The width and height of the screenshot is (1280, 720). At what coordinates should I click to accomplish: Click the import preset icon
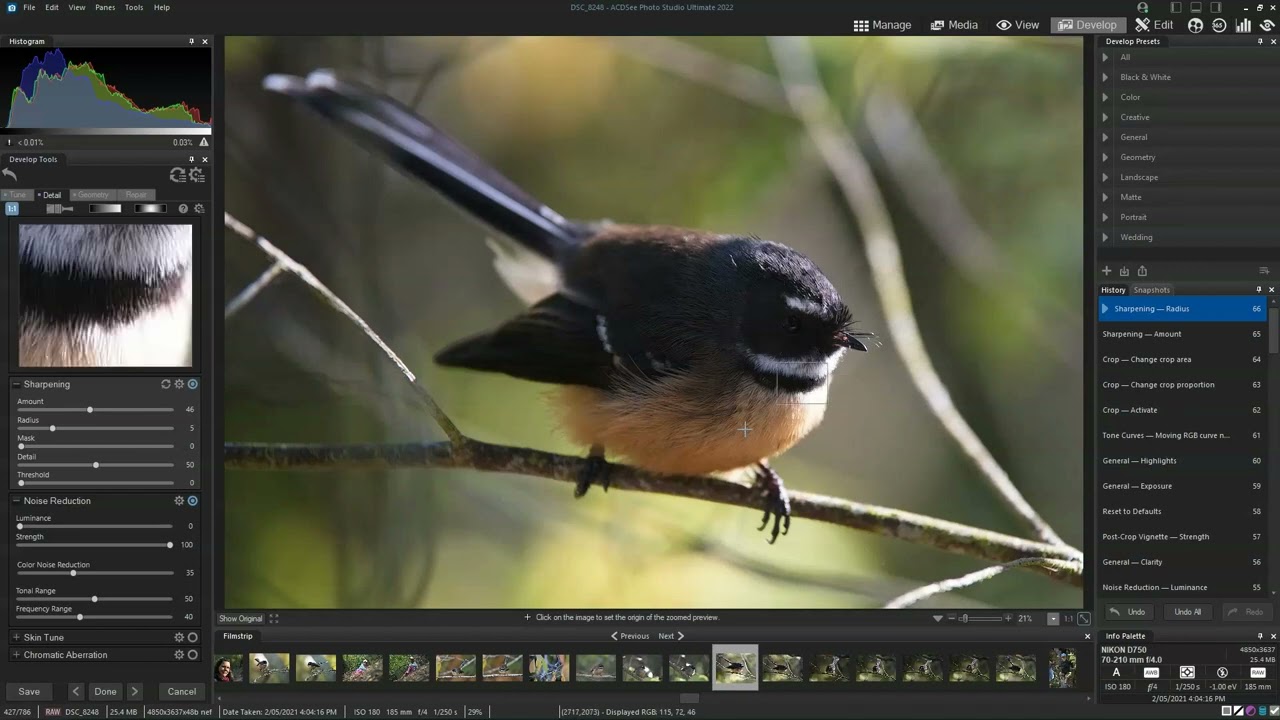pyautogui.click(x=1124, y=271)
